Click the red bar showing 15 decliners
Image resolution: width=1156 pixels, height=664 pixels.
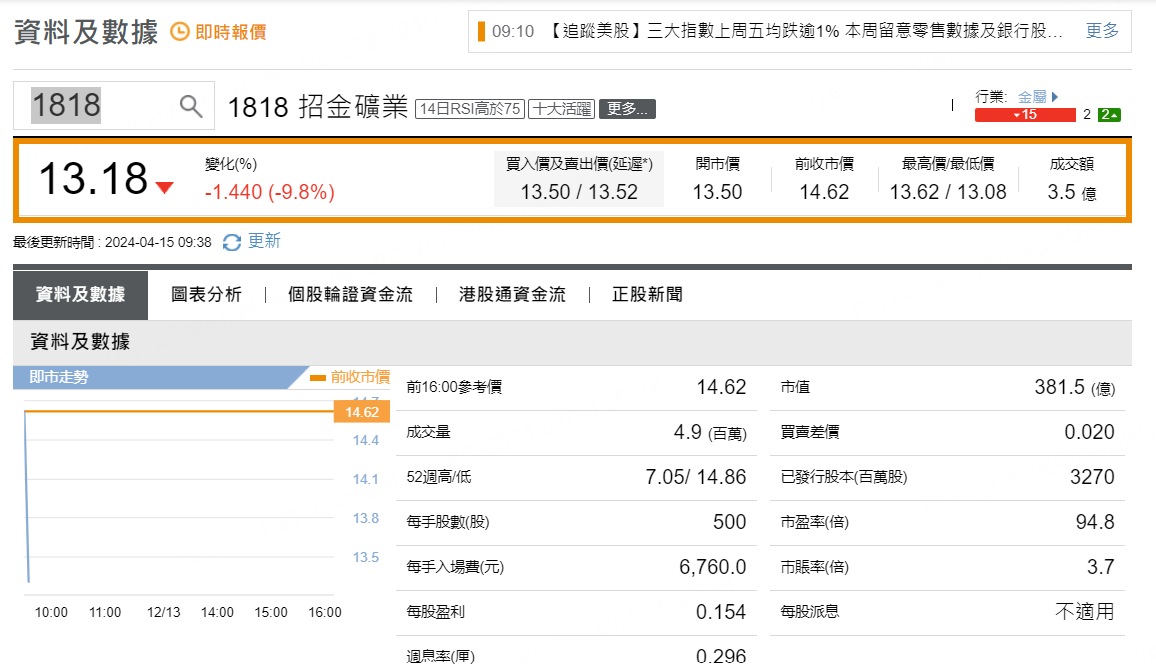pos(1024,115)
